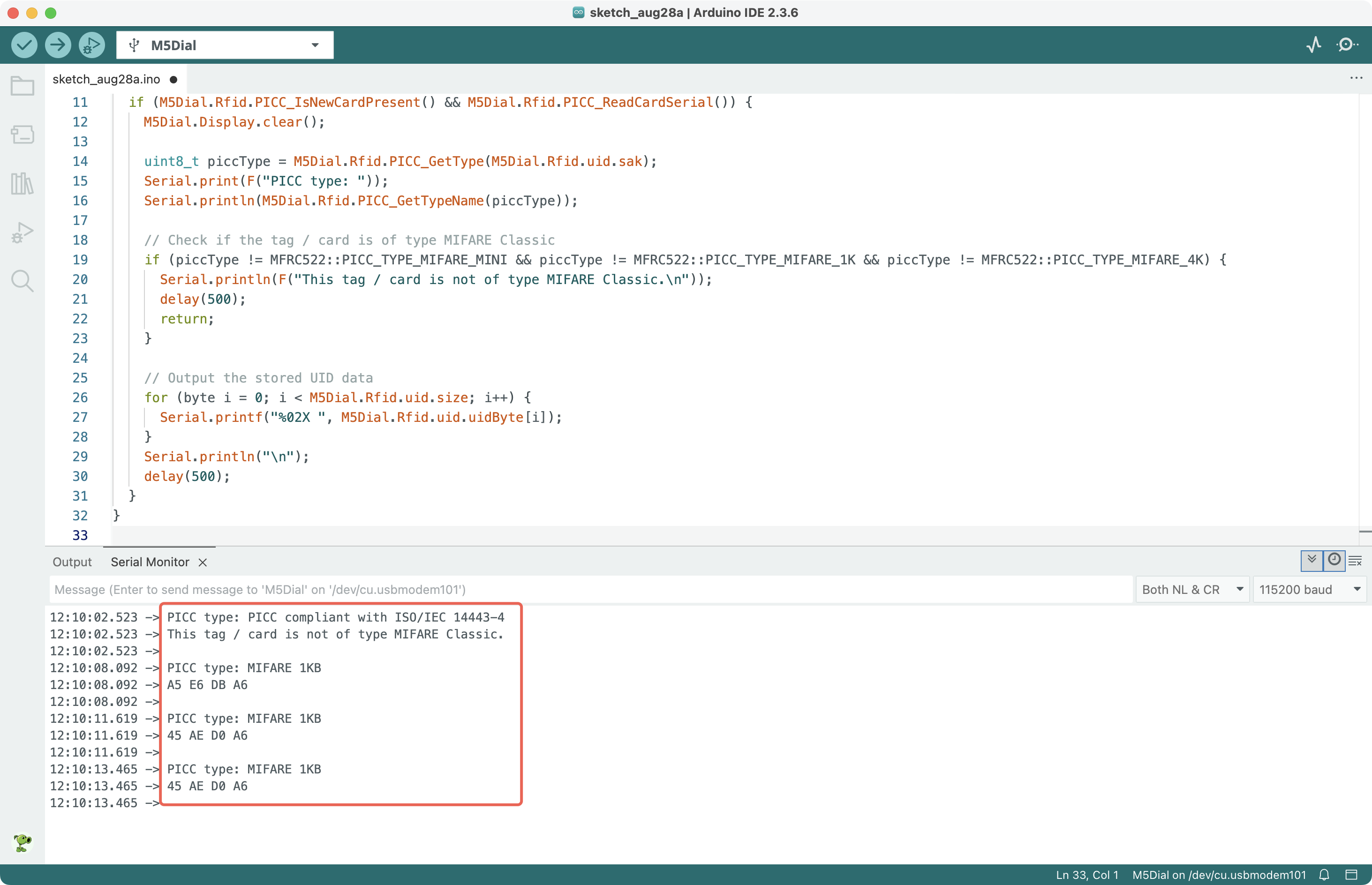Viewport: 1372px width, 885px height.
Task: Open the Boards Manager sidebar icon
Action: (x=23, y=135)
